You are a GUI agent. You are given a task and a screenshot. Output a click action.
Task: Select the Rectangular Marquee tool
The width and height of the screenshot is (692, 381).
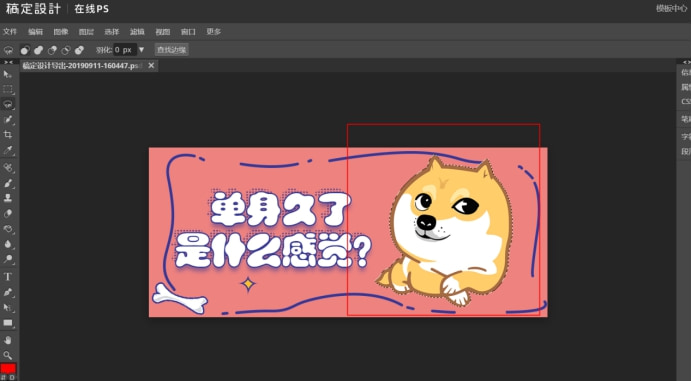(8, 89)
